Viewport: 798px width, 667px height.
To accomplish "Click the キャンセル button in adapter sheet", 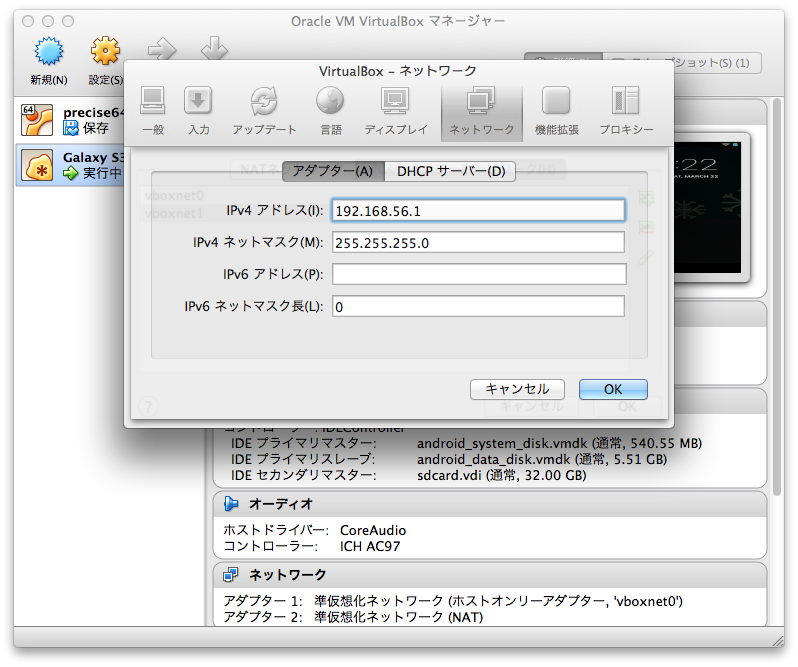I will pos(517,389).
